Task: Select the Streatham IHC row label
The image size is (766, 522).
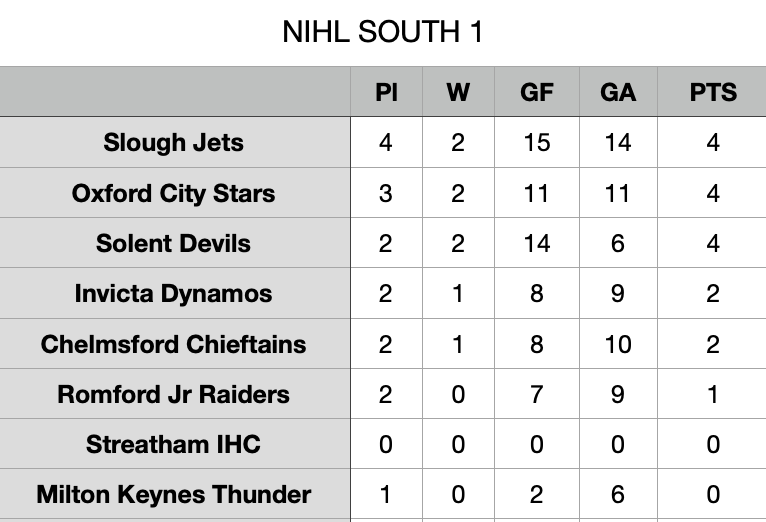Action: pyautogui.click(x=173, y=444)
